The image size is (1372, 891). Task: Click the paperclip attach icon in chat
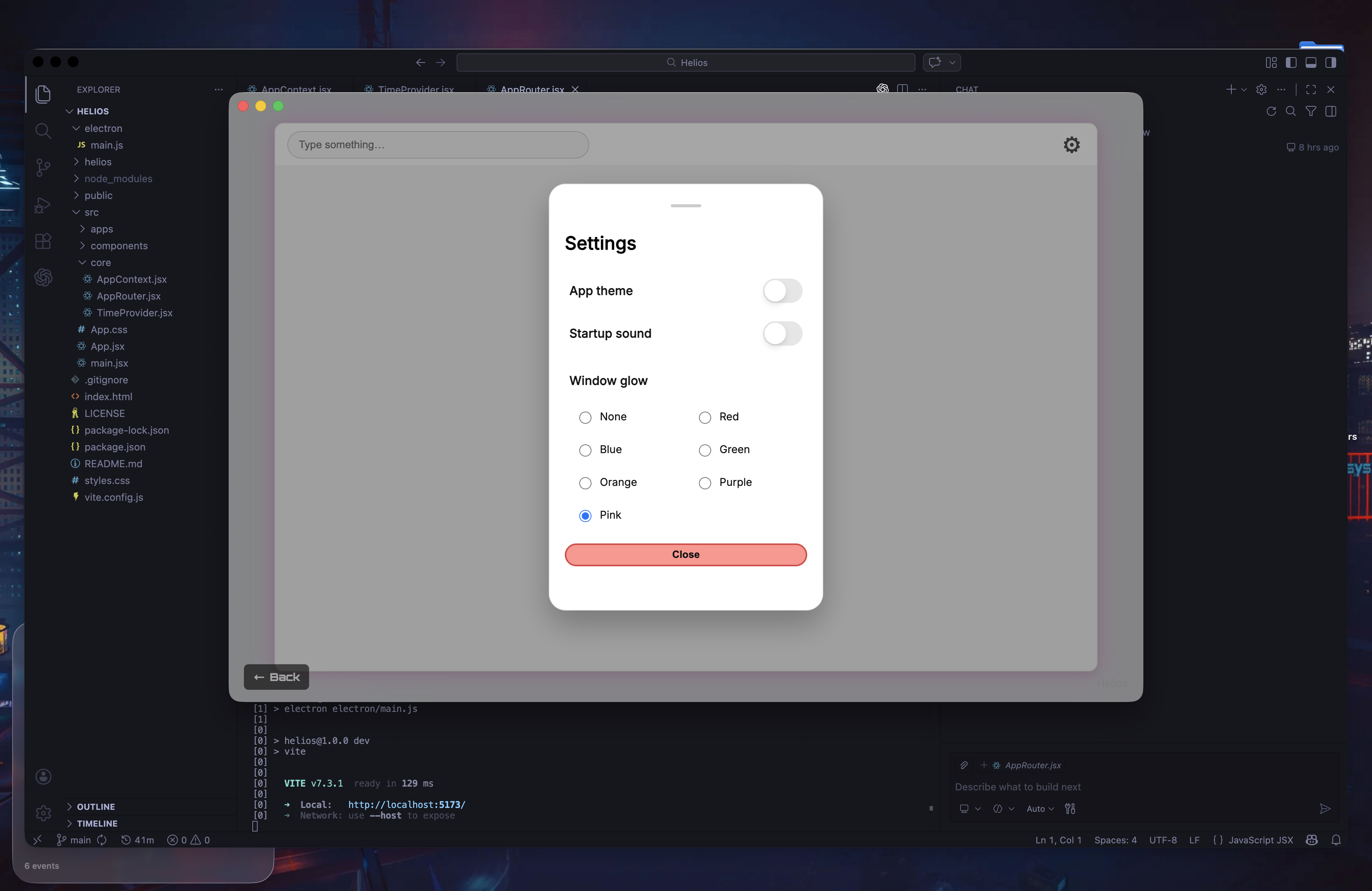tap(964, 765)
